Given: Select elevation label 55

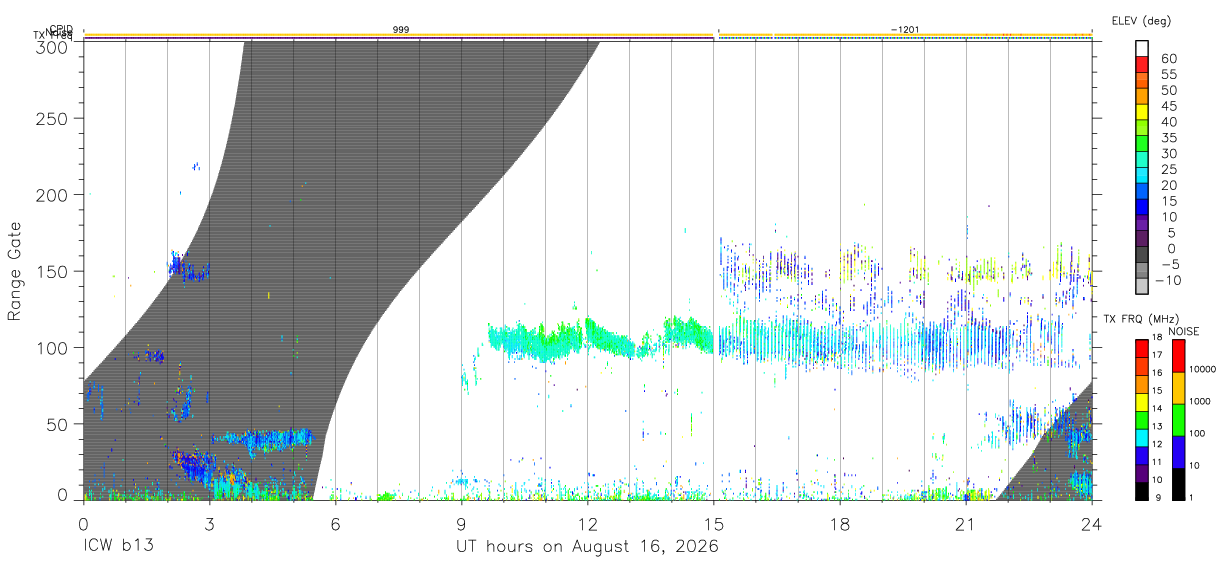Looking at the screenshot, I should (x=1167, y=74).
